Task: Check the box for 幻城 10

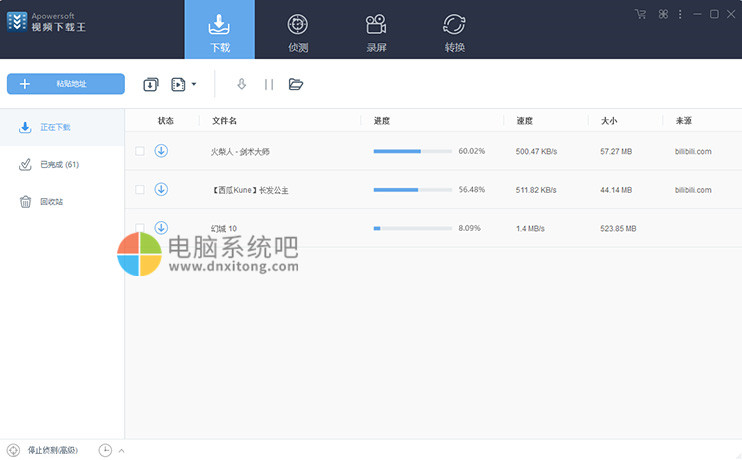Action: (140, 228)
